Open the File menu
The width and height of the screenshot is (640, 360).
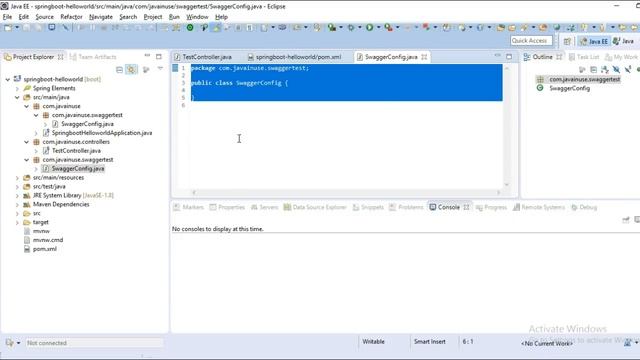[7, 17]
